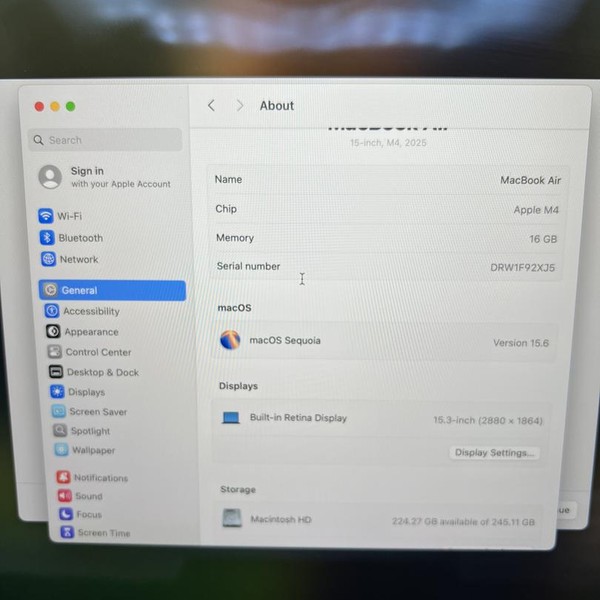Screen dimensions: 600x600
Task: Click the Macintosh HD label
Action: click(x=281, y=519)
